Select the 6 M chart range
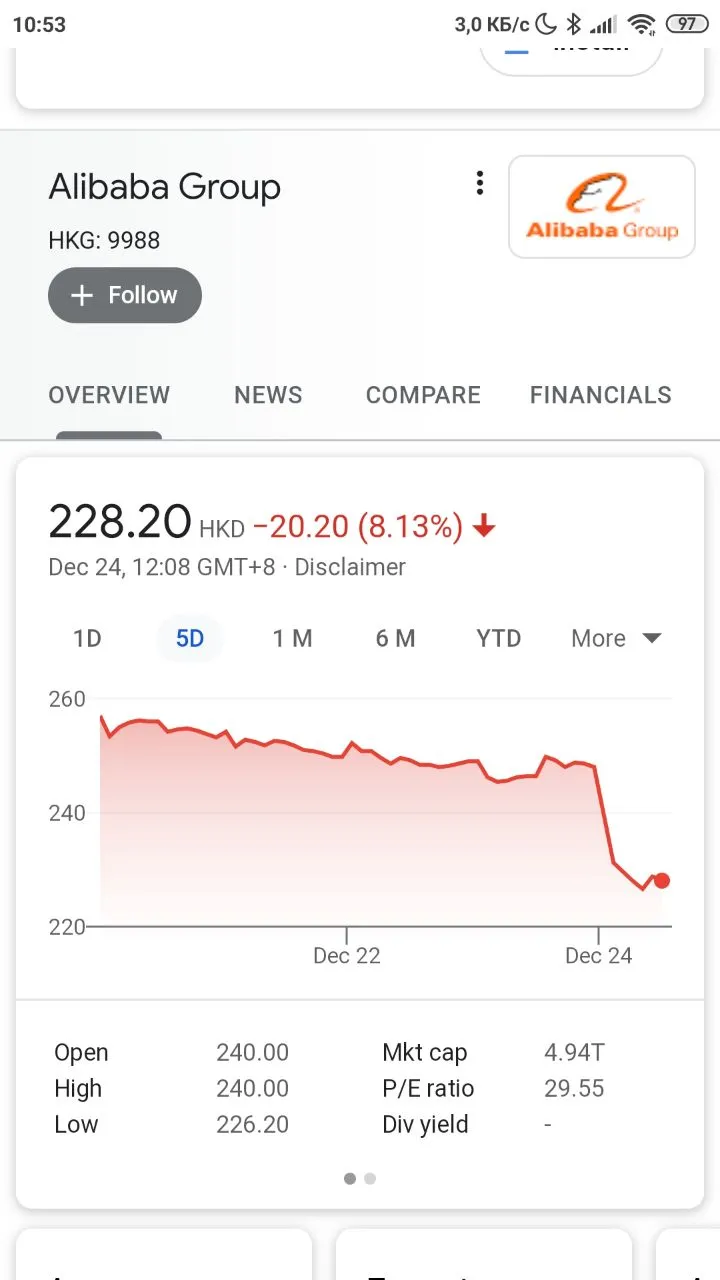 click(396, 638)
